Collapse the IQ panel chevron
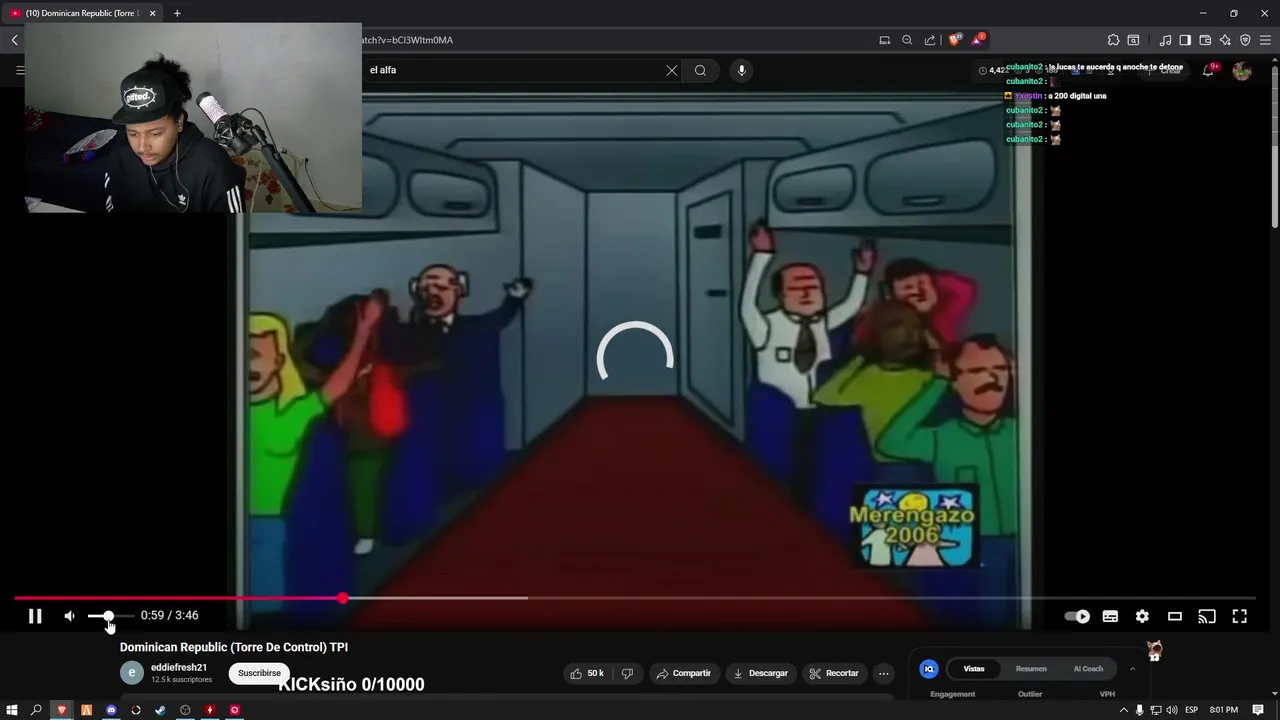The image size is (1280, 720). (x=1132, y=669)
